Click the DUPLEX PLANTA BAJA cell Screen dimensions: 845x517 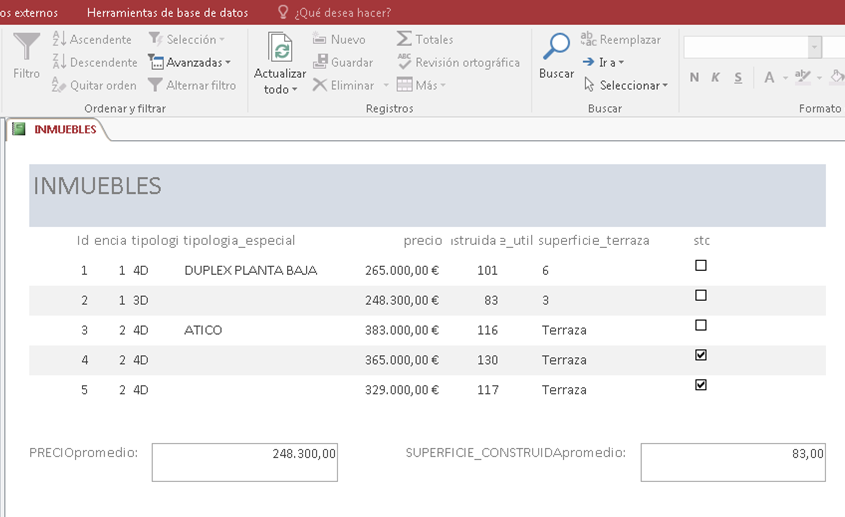point(251,271)
